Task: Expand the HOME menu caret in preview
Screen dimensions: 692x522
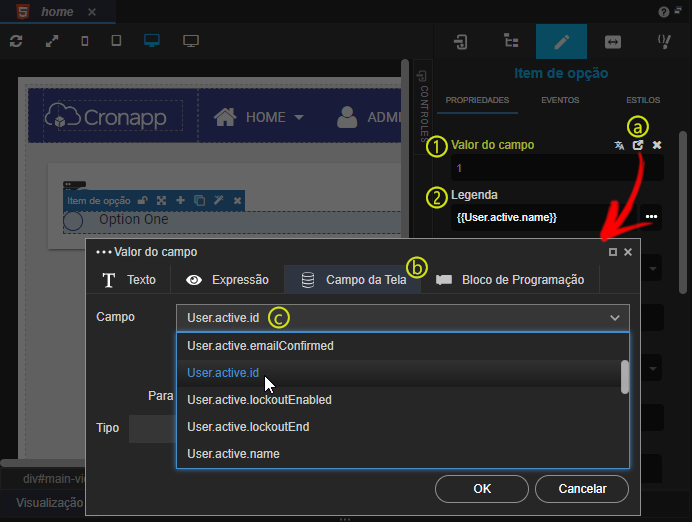Action: pos(299,117)
